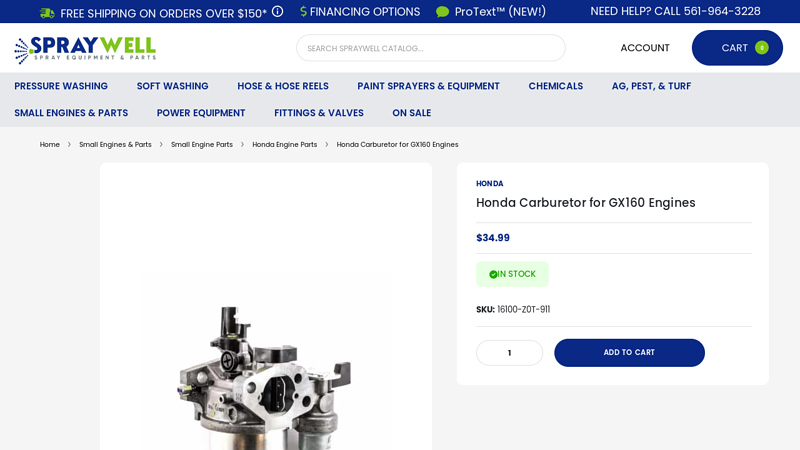This screenshot has height=450, width=800.
Task: Click the green shipping truck icon
Action: (x=47, y=13)
